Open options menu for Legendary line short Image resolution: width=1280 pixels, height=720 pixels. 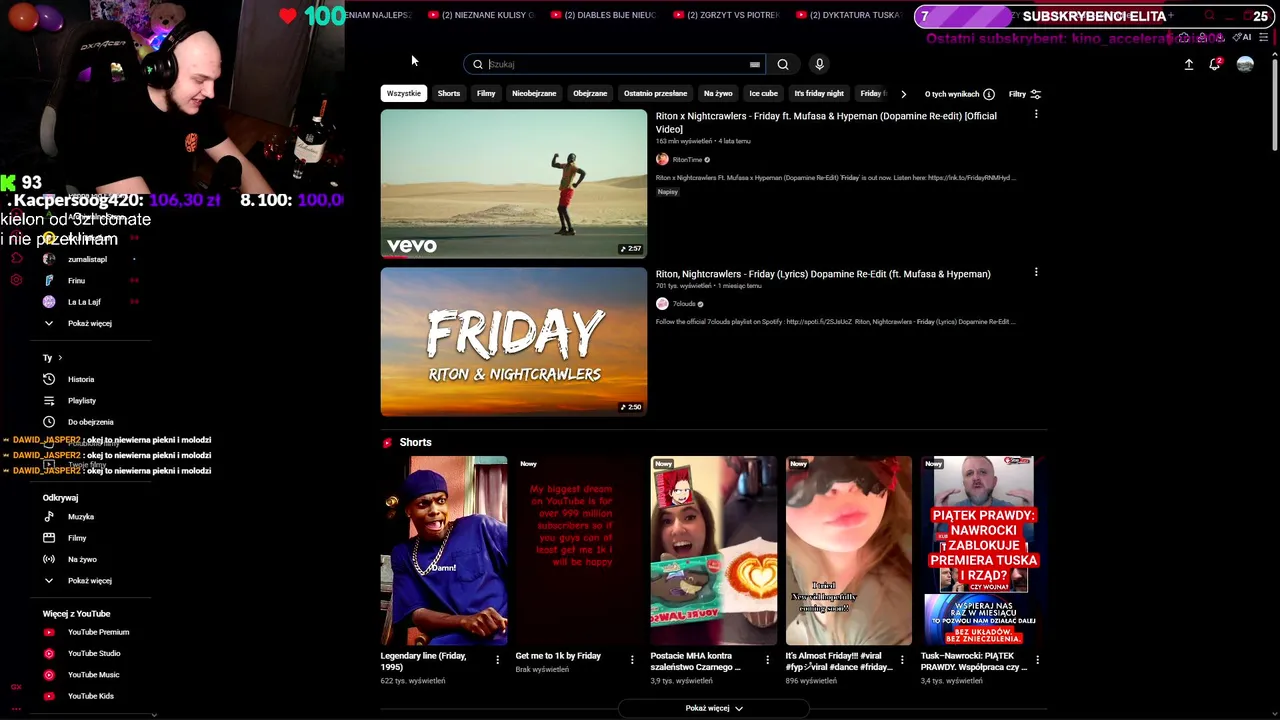click(x=497, y=660)
